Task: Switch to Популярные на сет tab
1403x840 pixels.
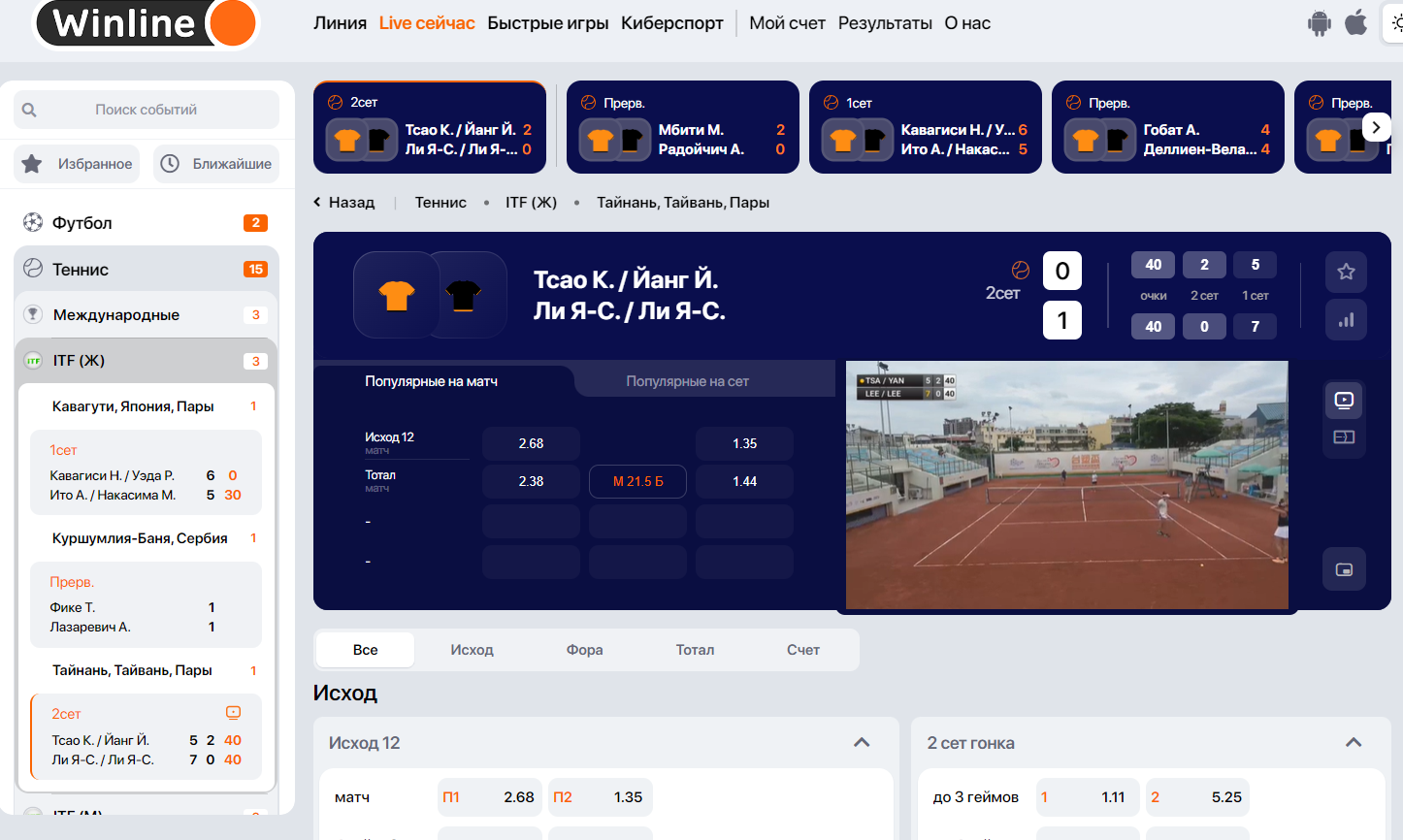Action: click(x=687, y=381)
